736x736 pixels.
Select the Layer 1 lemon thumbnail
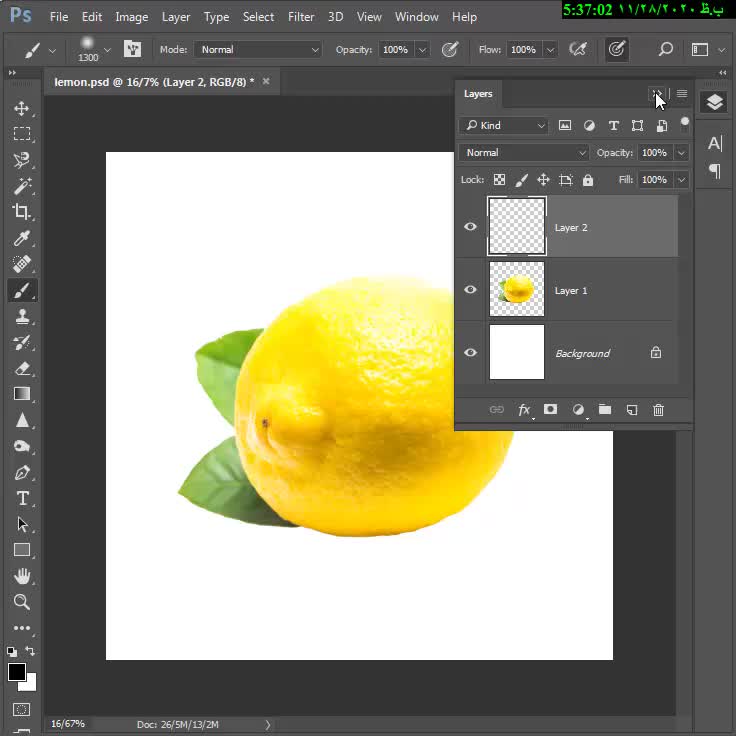(517, 290)
